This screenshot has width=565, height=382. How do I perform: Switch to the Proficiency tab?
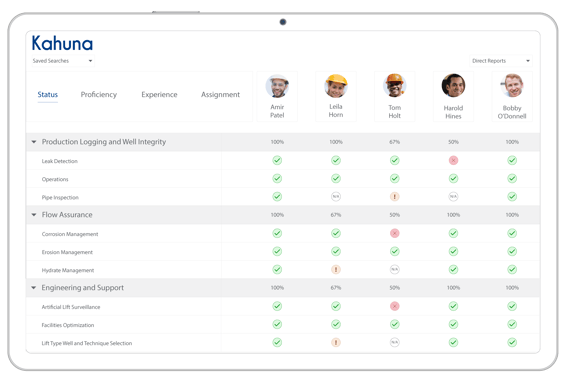coord(99,94)
